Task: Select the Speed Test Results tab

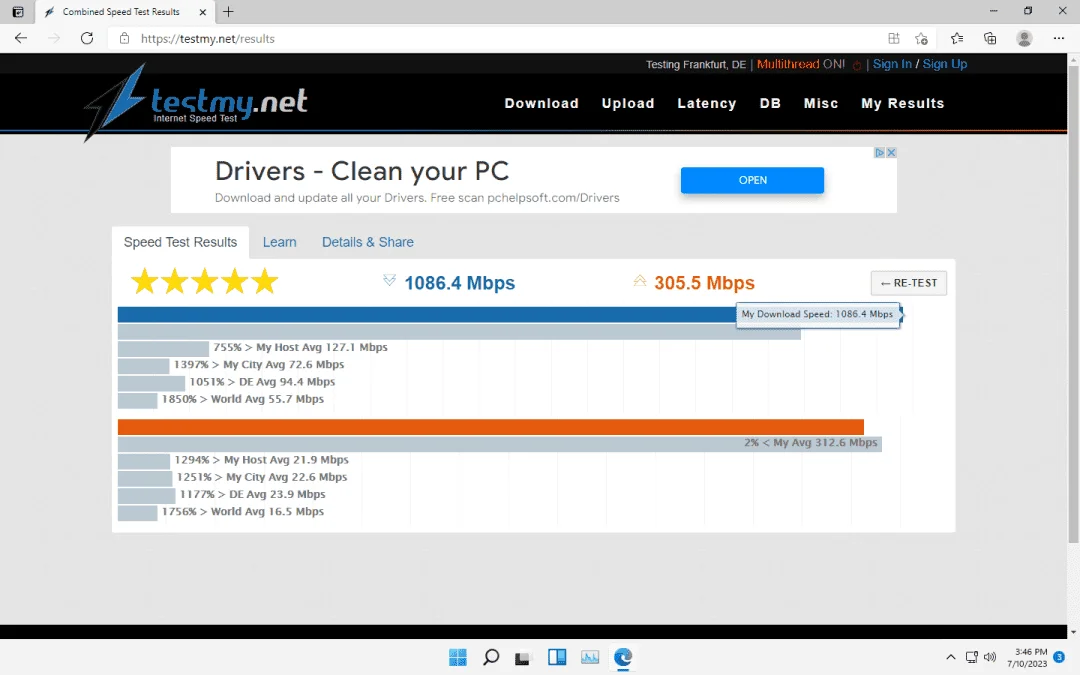Action: tap(180, 242)
